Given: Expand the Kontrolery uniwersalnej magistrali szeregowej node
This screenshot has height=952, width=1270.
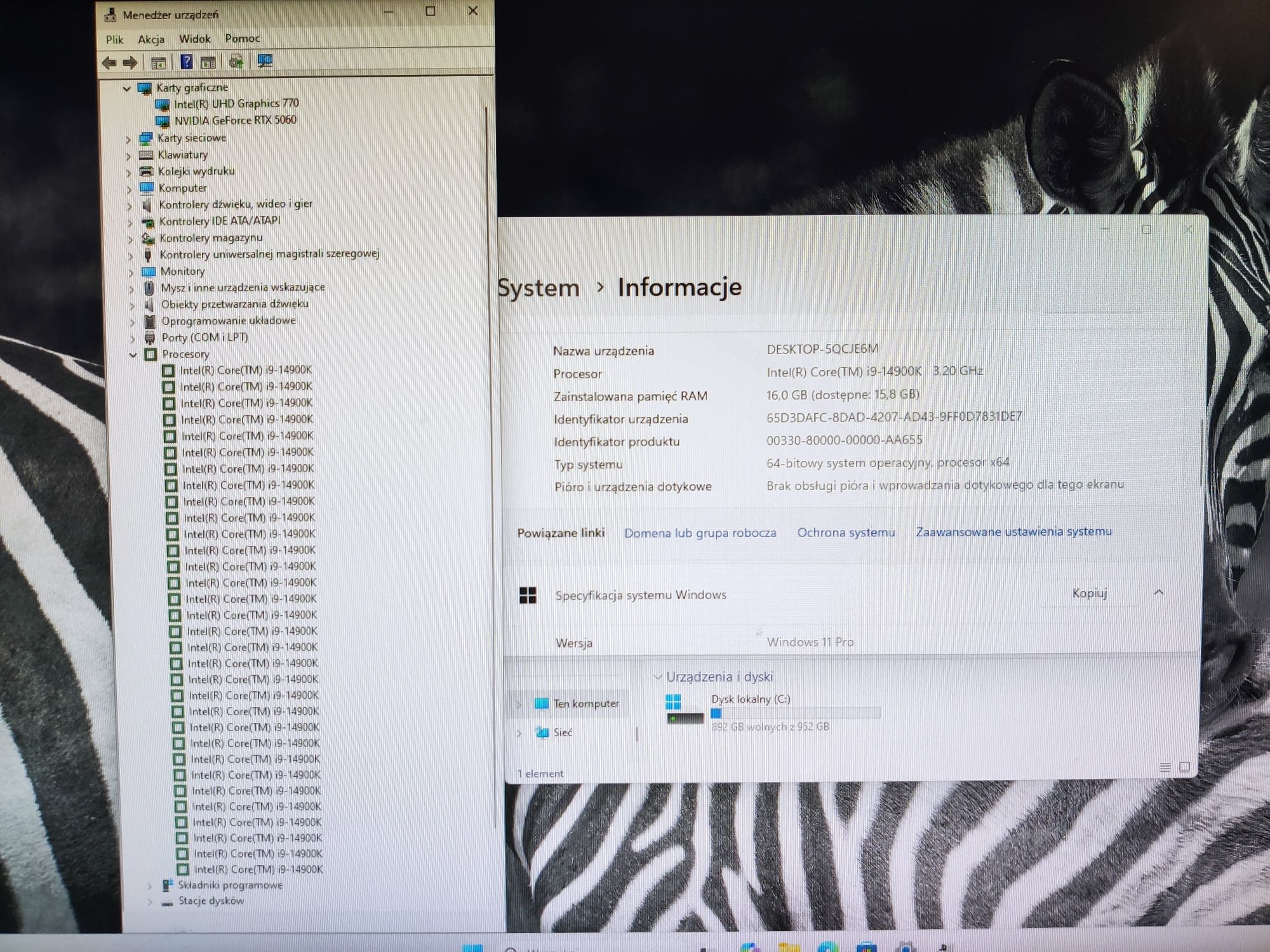Looking at the screenshot, I should [130, 256].
